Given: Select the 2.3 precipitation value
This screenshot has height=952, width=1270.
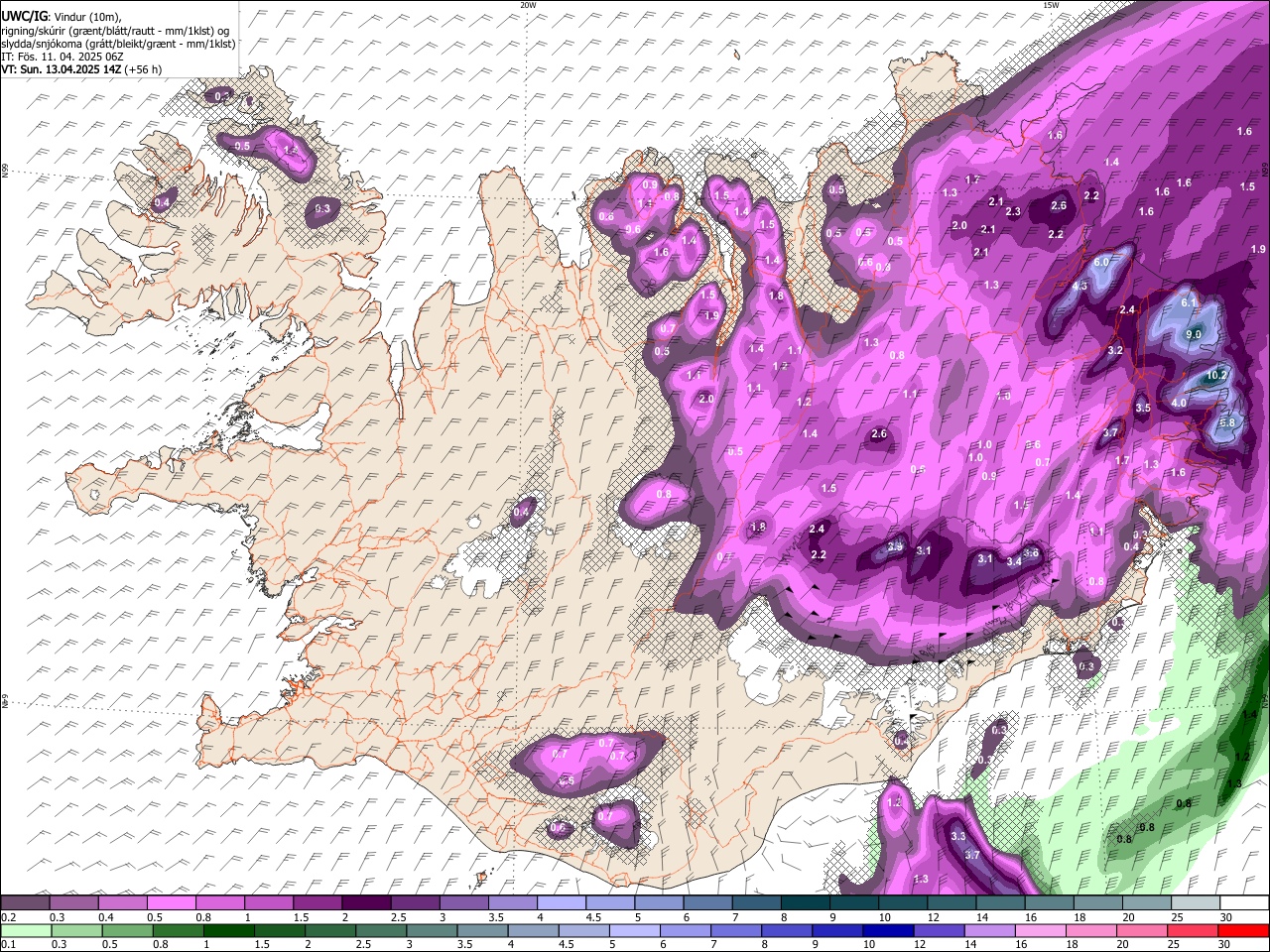Looking at the screenshot, I should [1013, 212].
